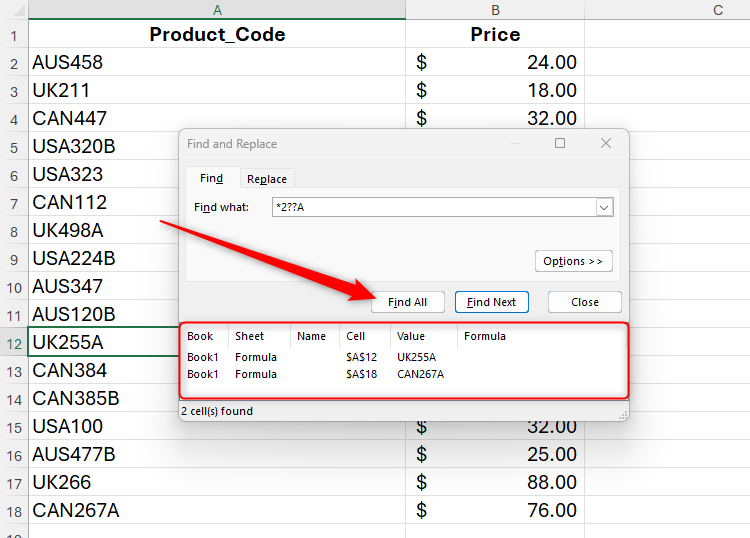The height and width of the screenshot is (538, 750).
Task: Switch to the Replace tab
Action: tap(267, 179)
